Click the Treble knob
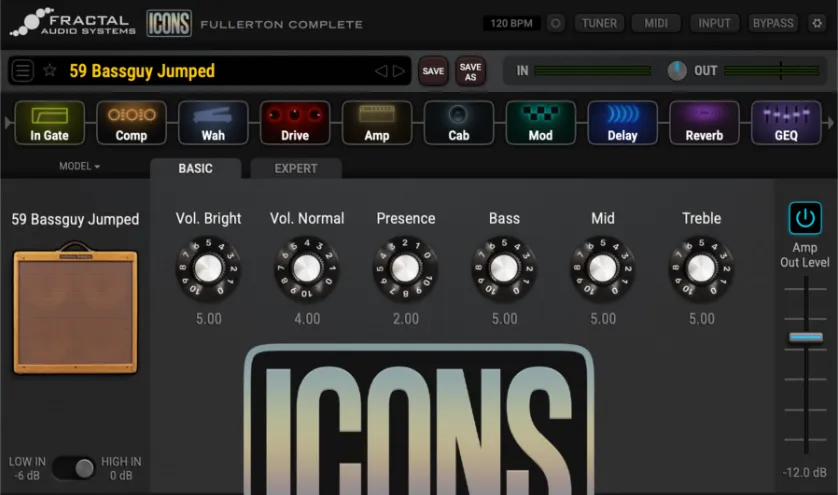The width and height of the screenshot is (838, 495). click(x=701, y=268)
